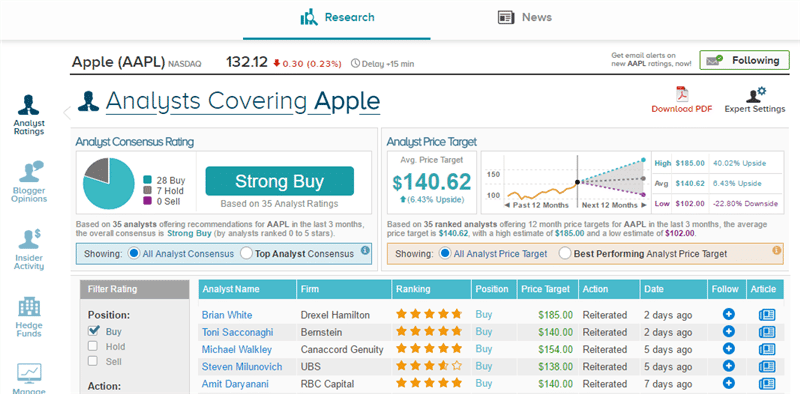Select Top Analyst Consensus radio button
The image size is (800, 394).
[x=246, y=254]
